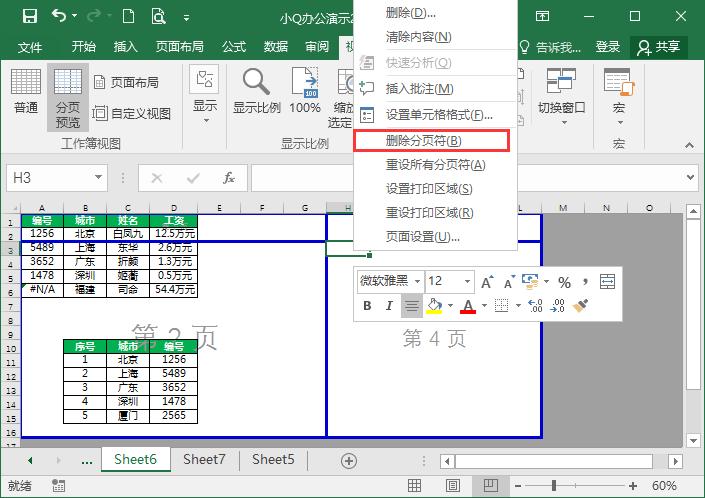Viewport: 705px width, 498px height.
Task: Choose Remove Page Break (删除分页符) menu item
Action: (432, 141)
